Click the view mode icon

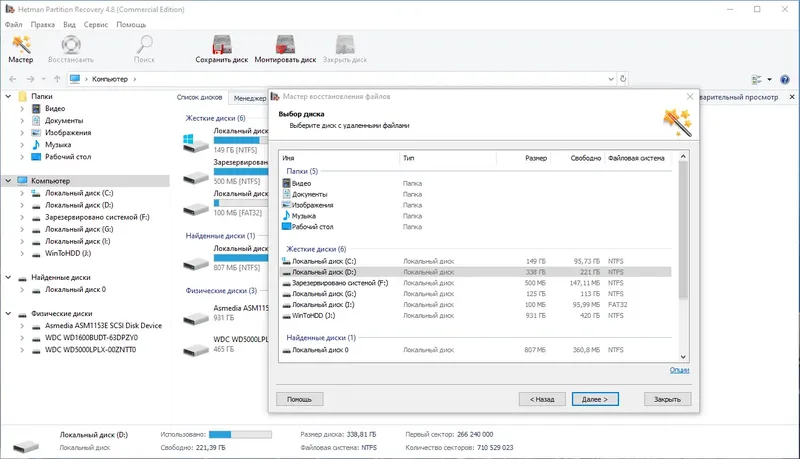click(757, 80)
